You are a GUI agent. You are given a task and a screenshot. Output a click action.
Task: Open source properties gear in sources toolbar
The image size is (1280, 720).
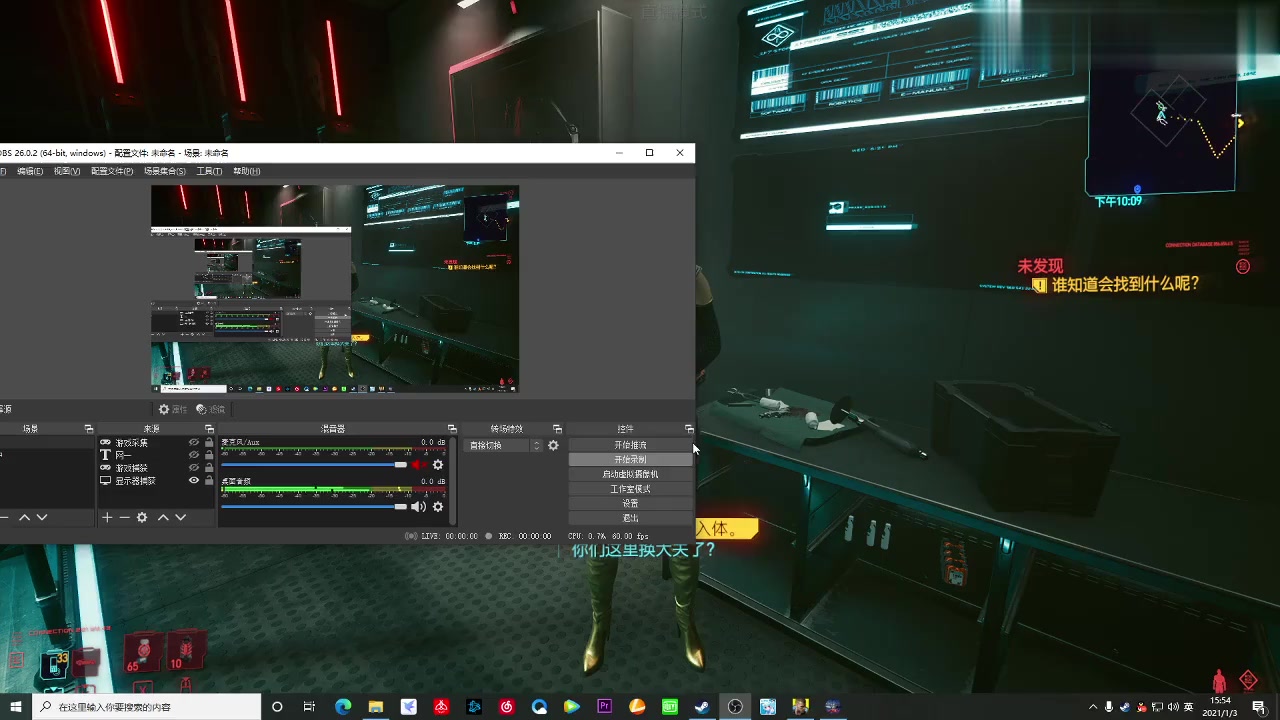[142, 517]
